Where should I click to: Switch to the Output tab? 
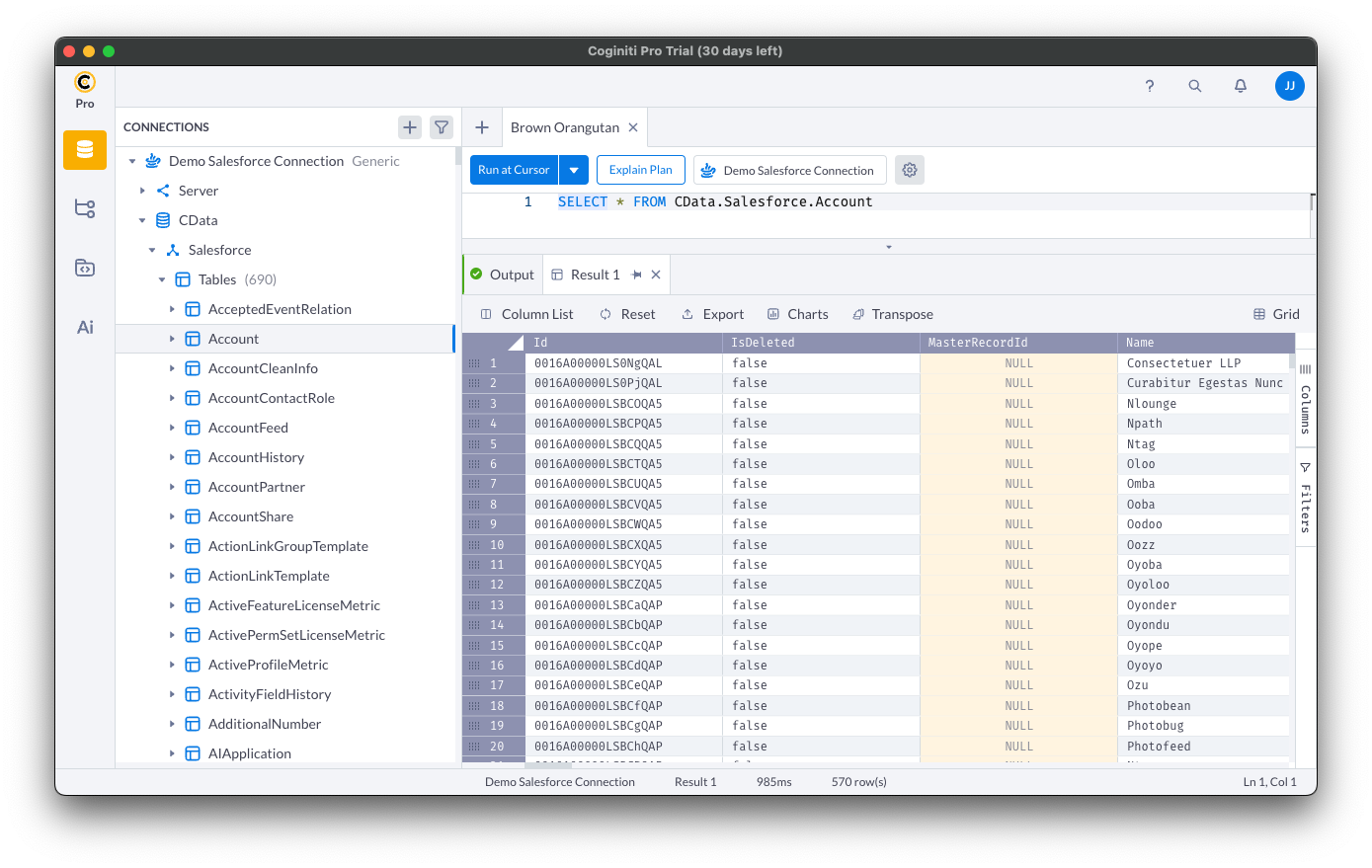click(x=503, y=275)
